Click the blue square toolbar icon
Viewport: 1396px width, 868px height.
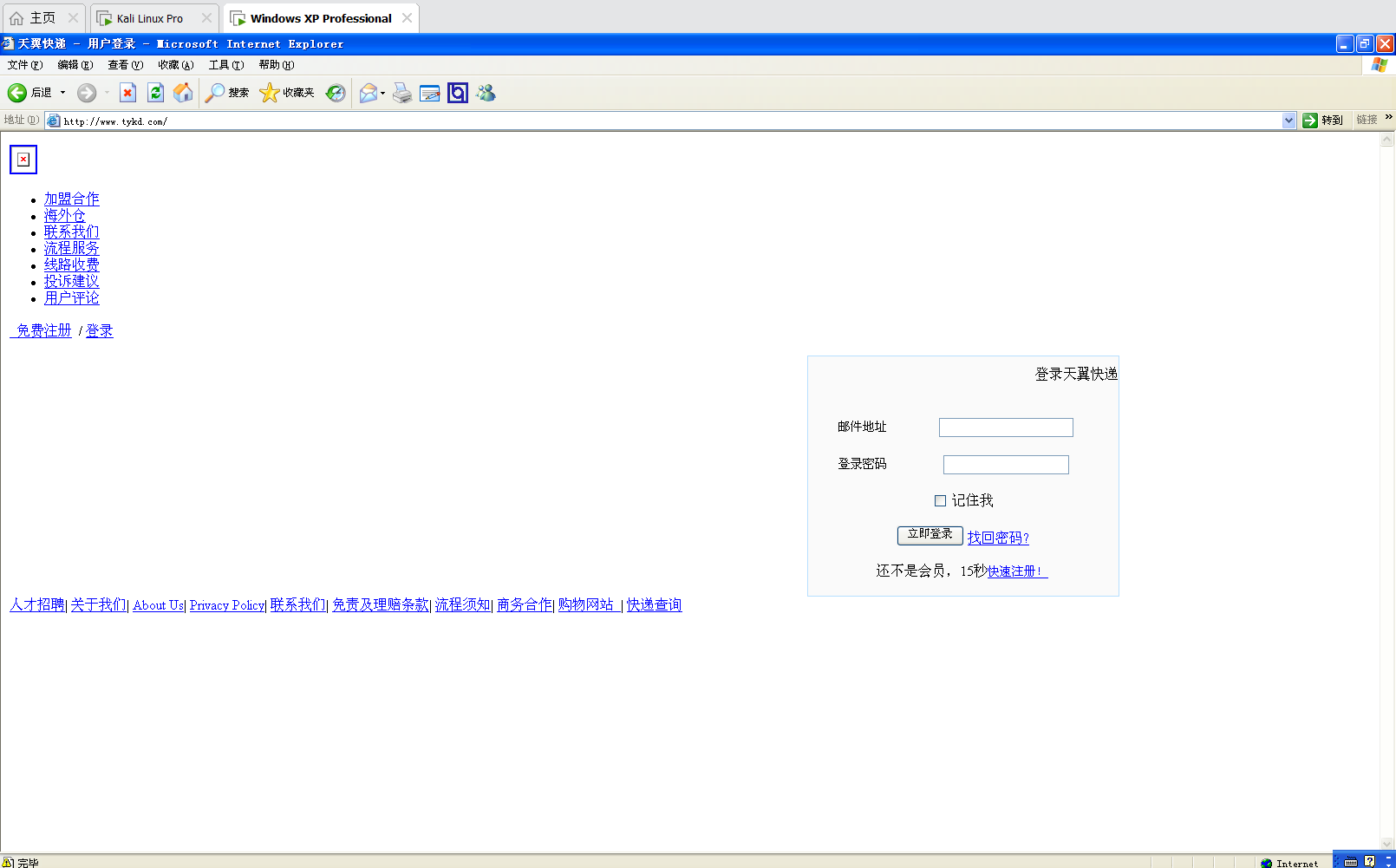tap(458, 93)
